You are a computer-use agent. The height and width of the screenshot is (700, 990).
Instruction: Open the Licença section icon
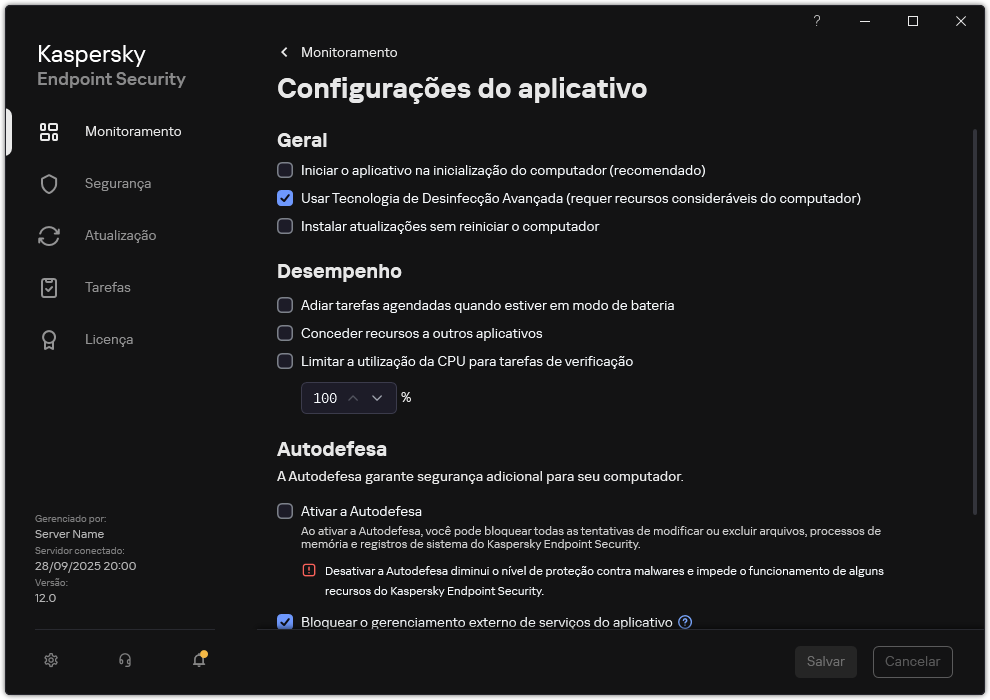point(48,339)
